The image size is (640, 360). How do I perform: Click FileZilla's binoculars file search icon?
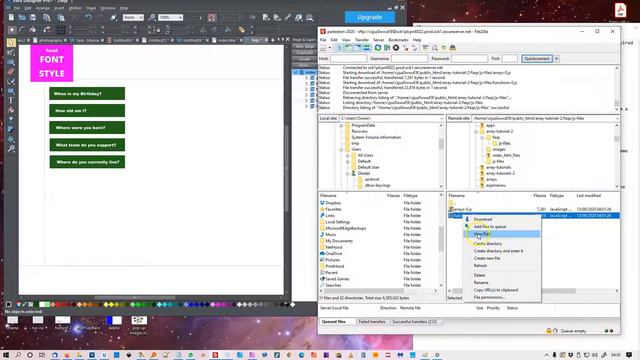click(x=453, y=48)
